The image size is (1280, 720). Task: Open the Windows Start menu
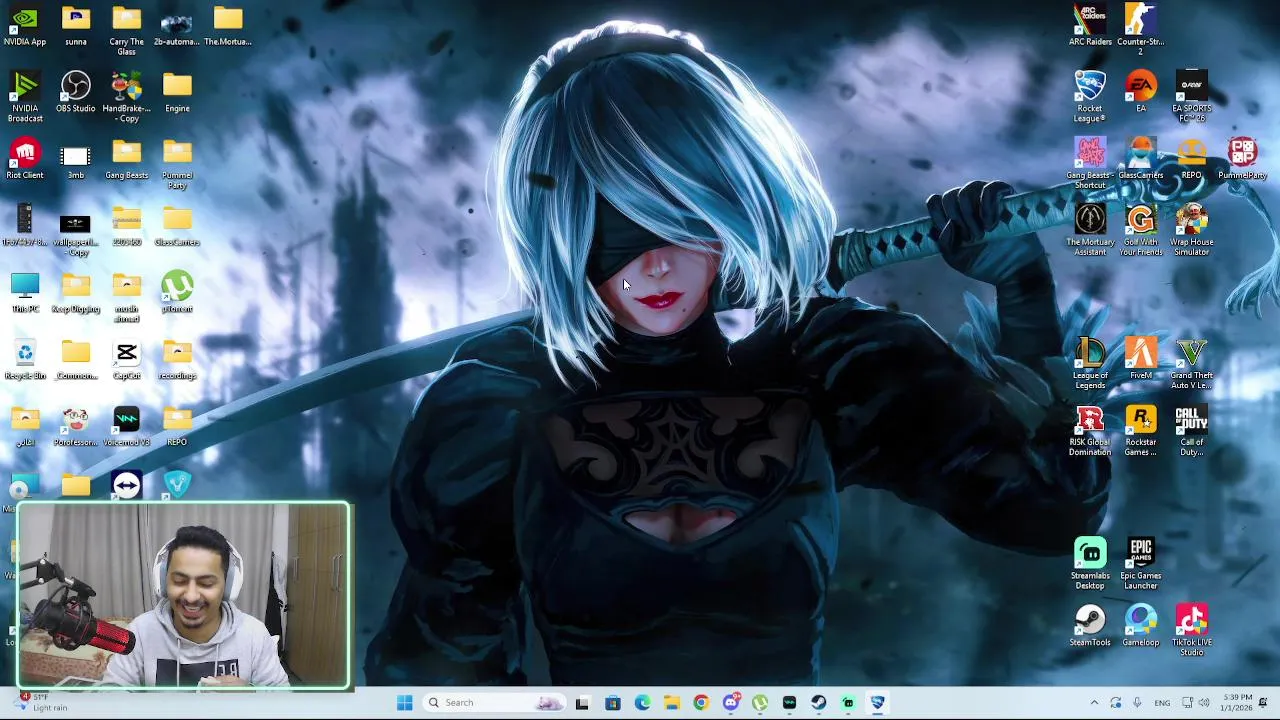tap(405, 703)
